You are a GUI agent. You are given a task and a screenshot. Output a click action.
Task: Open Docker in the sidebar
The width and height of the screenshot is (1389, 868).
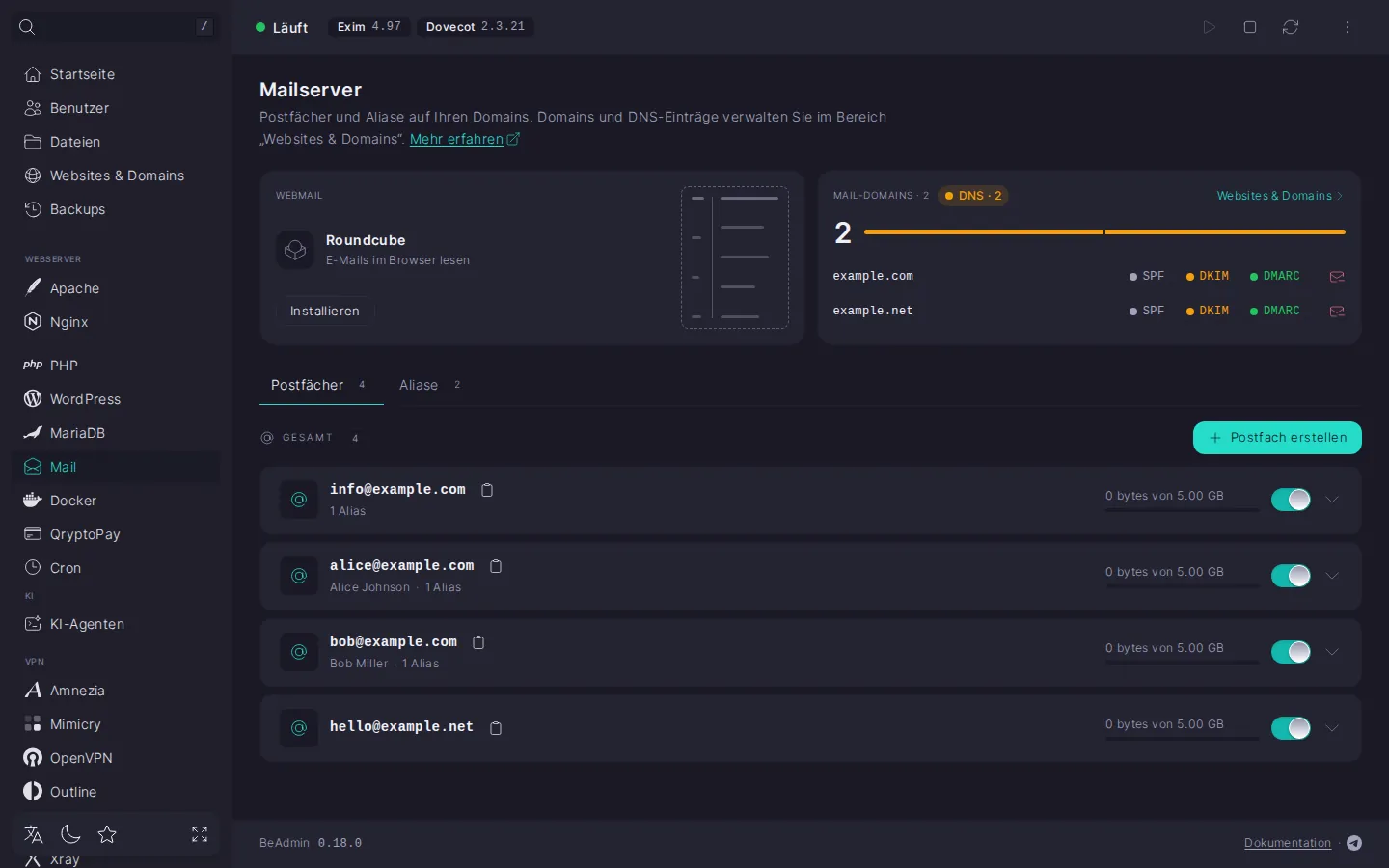click(116, 501)
